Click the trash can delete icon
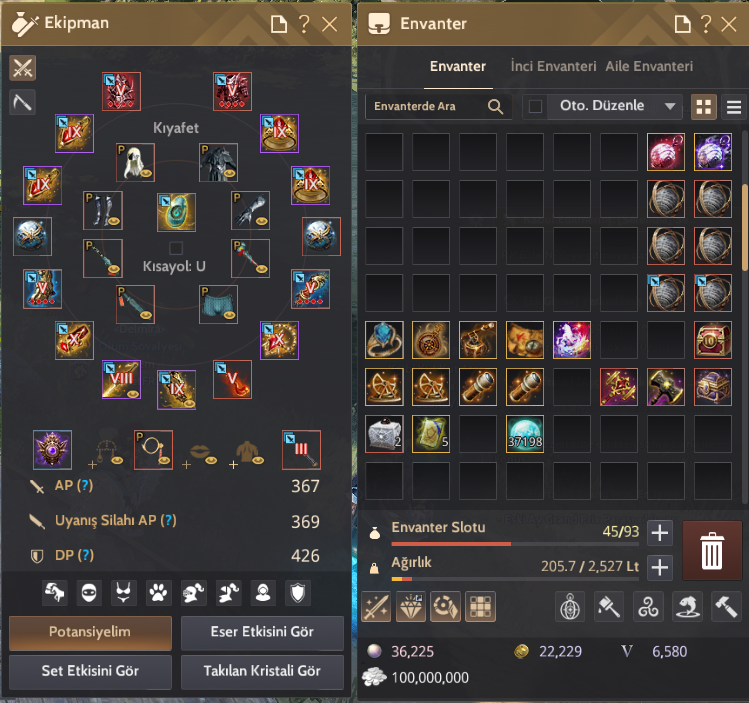The height and width of the screenshot is (703, 749). (712, 551)
